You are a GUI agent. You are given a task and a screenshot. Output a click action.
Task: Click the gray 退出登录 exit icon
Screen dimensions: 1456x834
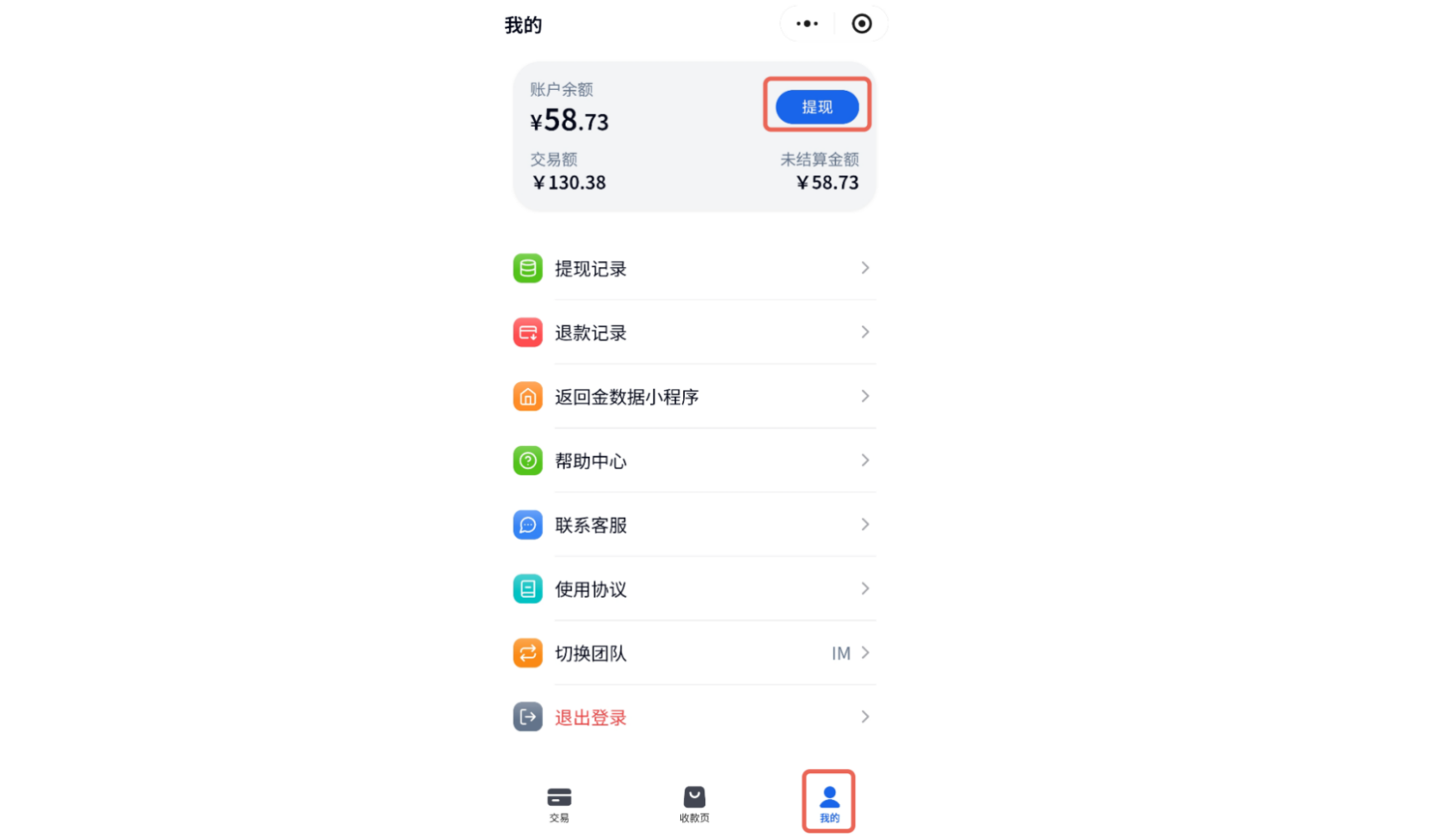pos(527,717)
